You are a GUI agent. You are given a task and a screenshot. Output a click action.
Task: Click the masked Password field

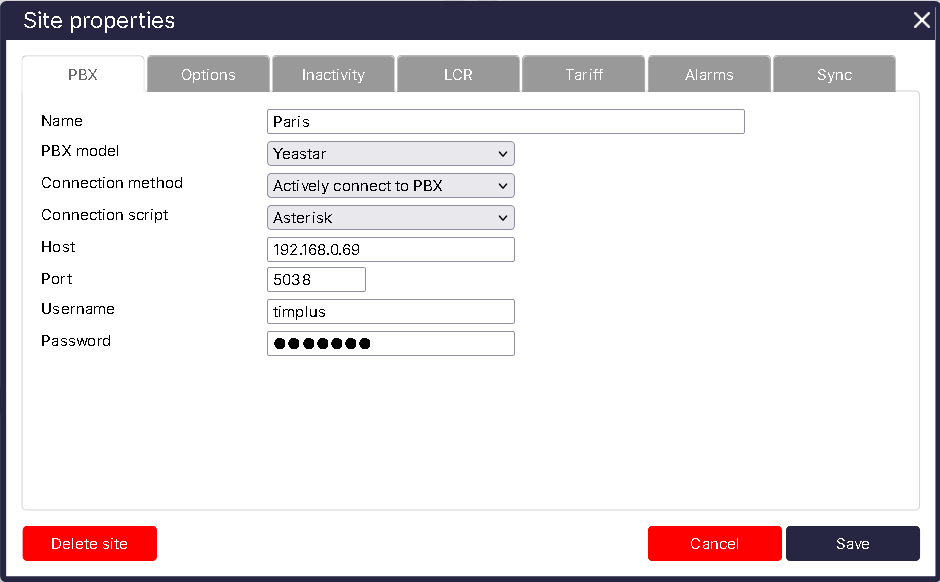pos(389,343)
